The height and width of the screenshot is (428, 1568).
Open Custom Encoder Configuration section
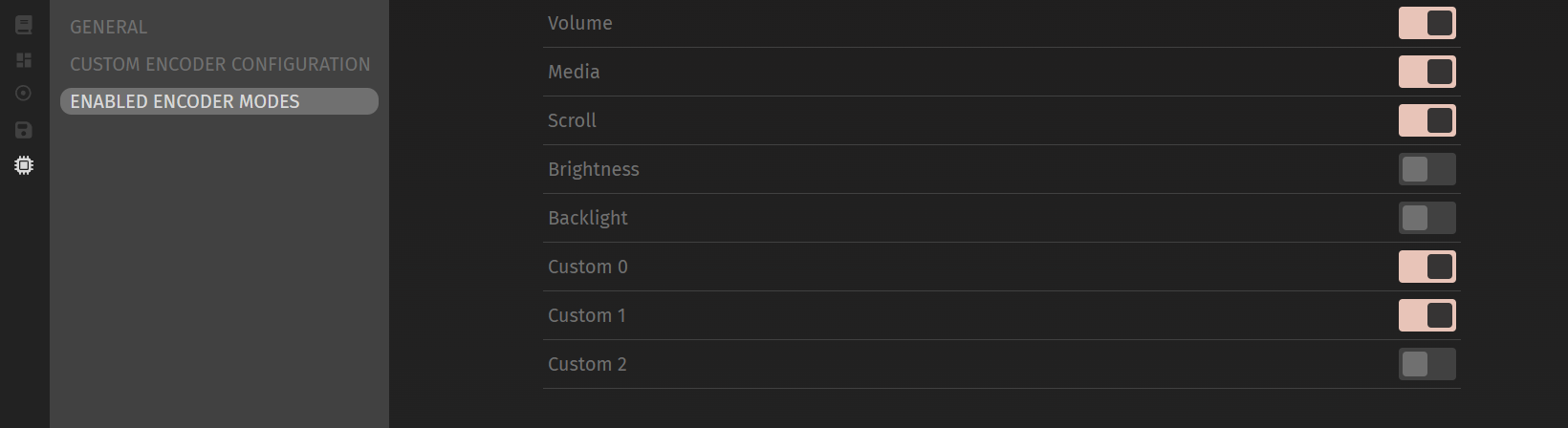220,64
